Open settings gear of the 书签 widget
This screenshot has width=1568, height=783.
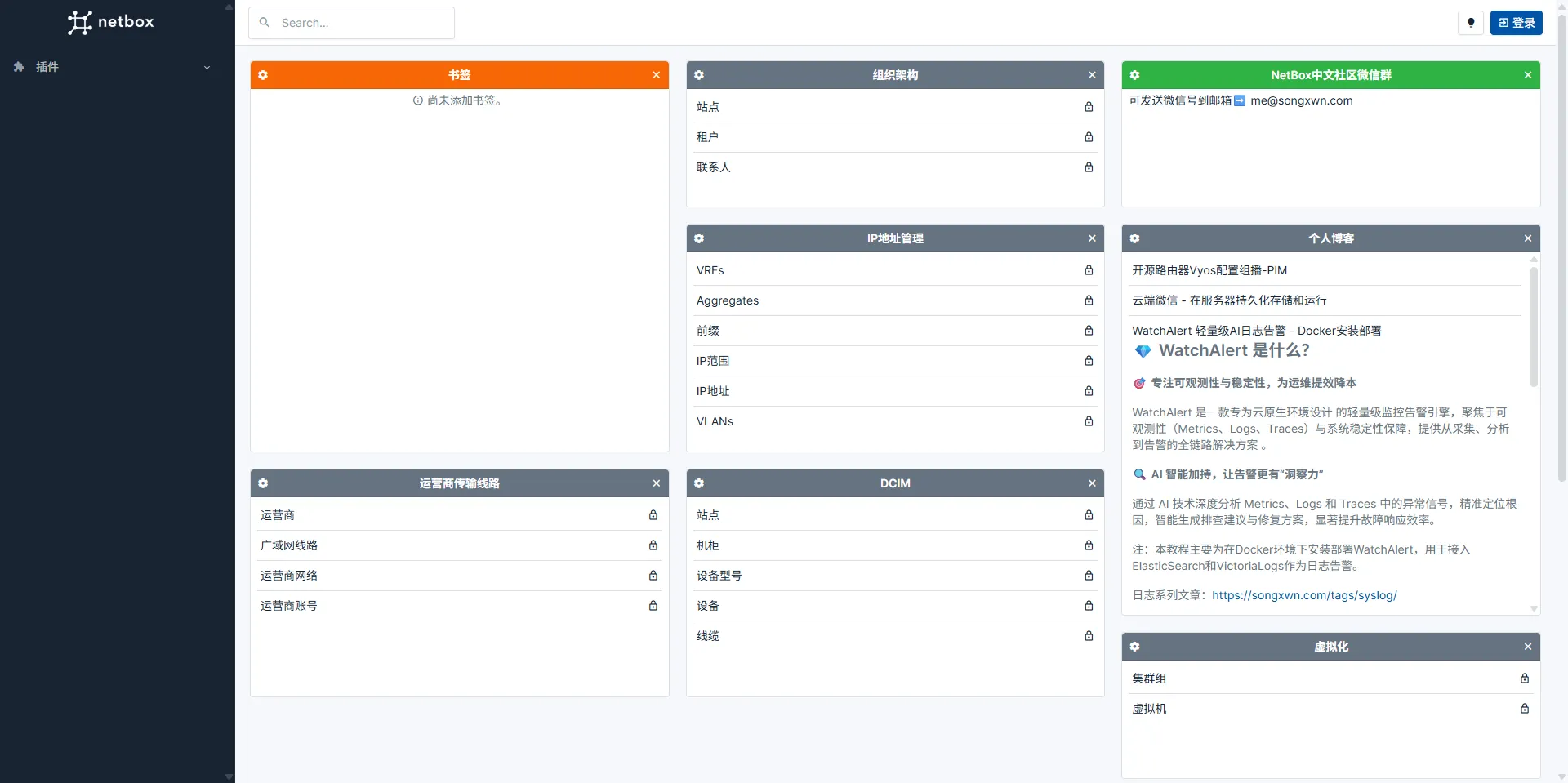click(x=263, y=75)
